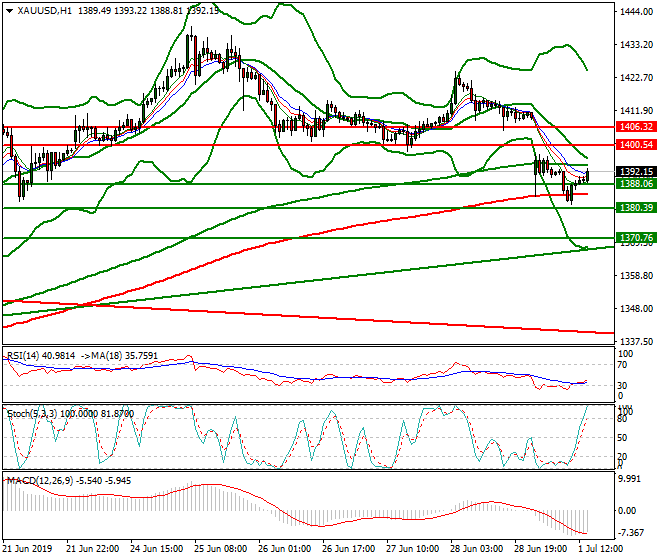660x560 pixels.
Task: Click the 28 Jun 03:00 time label
Action: pyautogui.click(x=476, y=549)
